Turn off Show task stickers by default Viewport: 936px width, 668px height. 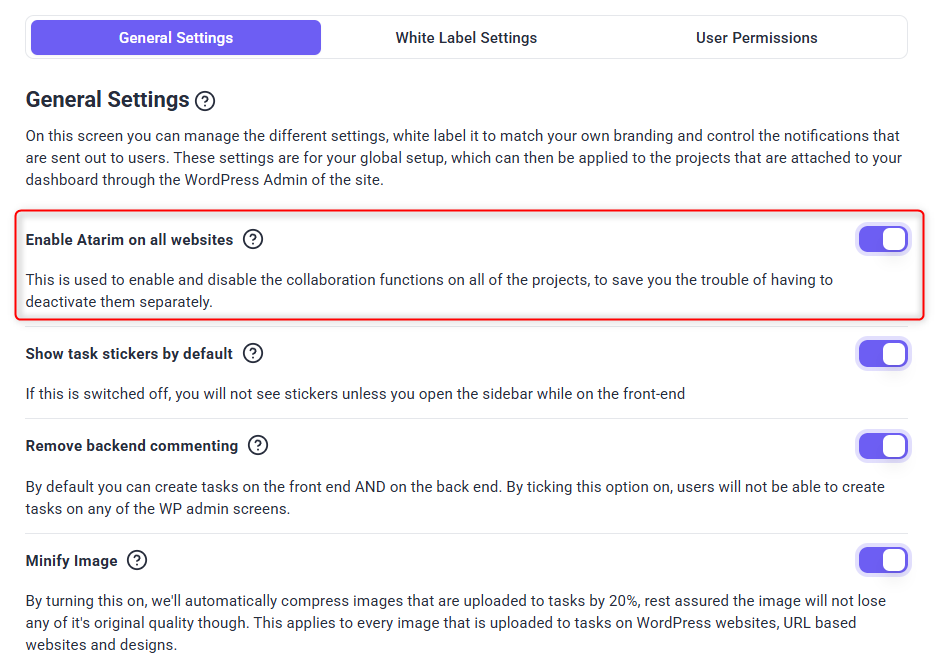tap(883, 354)
